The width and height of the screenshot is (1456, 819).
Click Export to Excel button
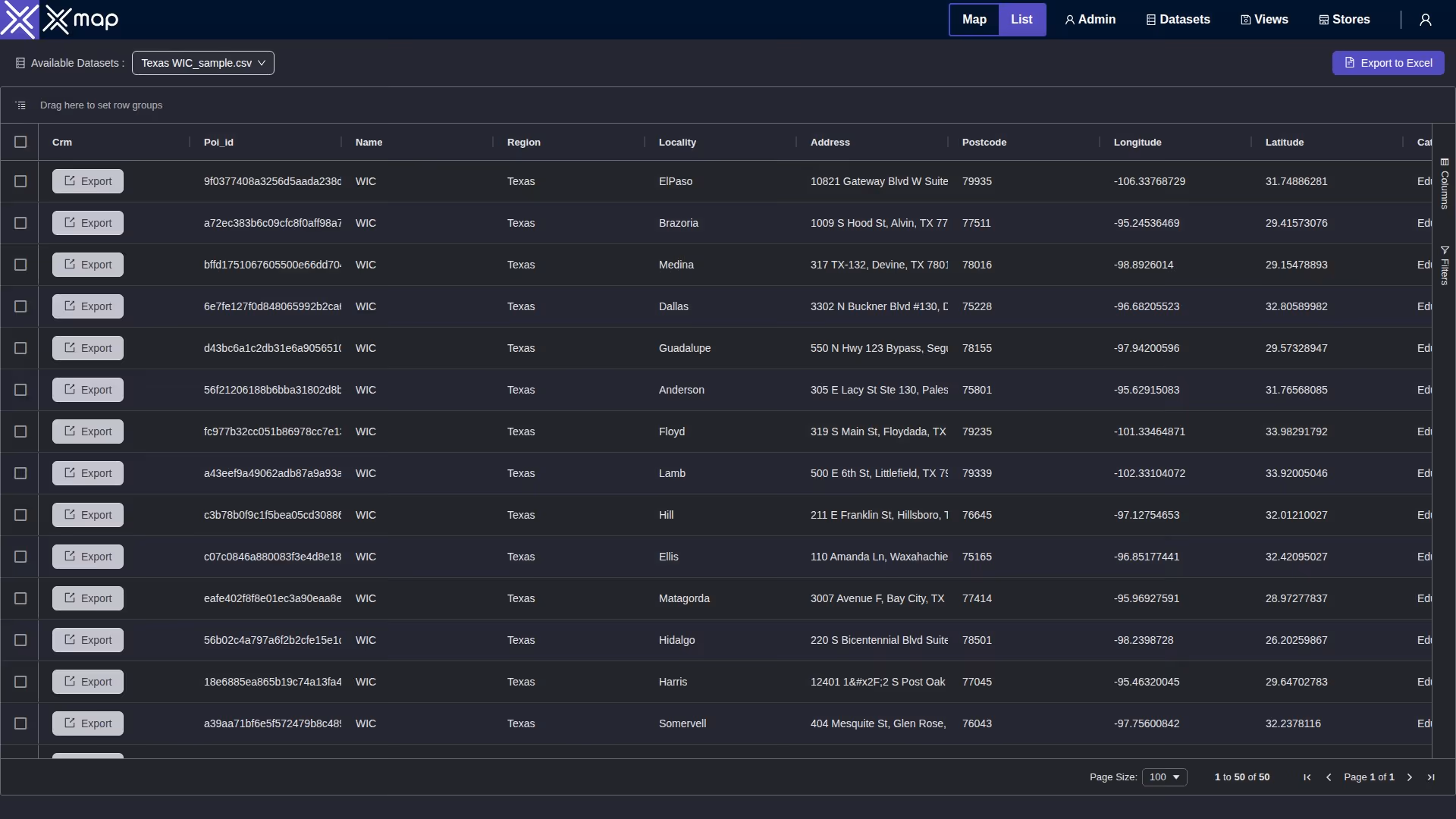coord(1388,63)
